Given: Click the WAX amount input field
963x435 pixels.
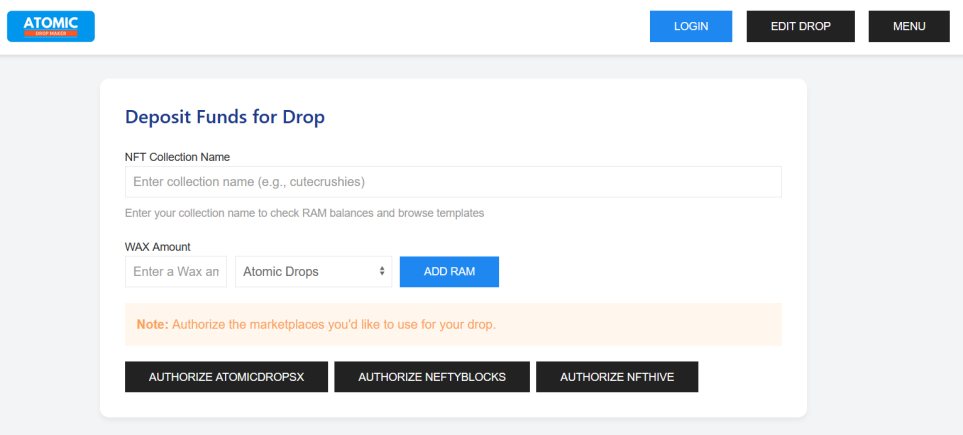Looking at the screenshot, I should click(x=176, y=272).
